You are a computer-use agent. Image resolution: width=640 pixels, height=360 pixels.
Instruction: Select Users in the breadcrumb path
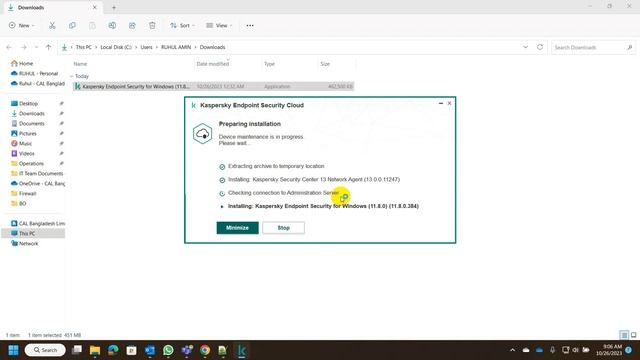coord(146,47)
